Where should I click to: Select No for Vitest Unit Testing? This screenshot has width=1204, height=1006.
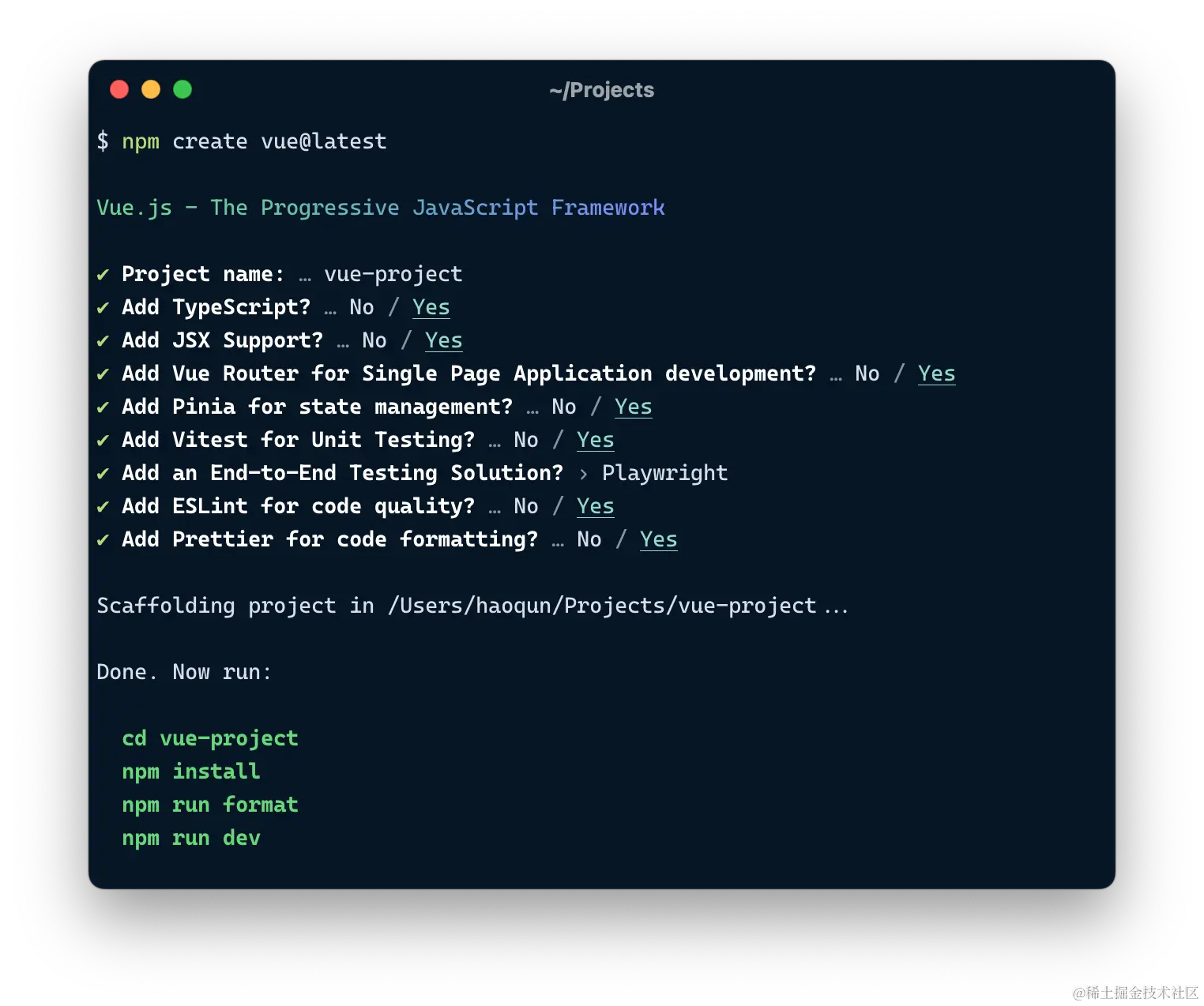pyautogui.click(x=526, y=440)
